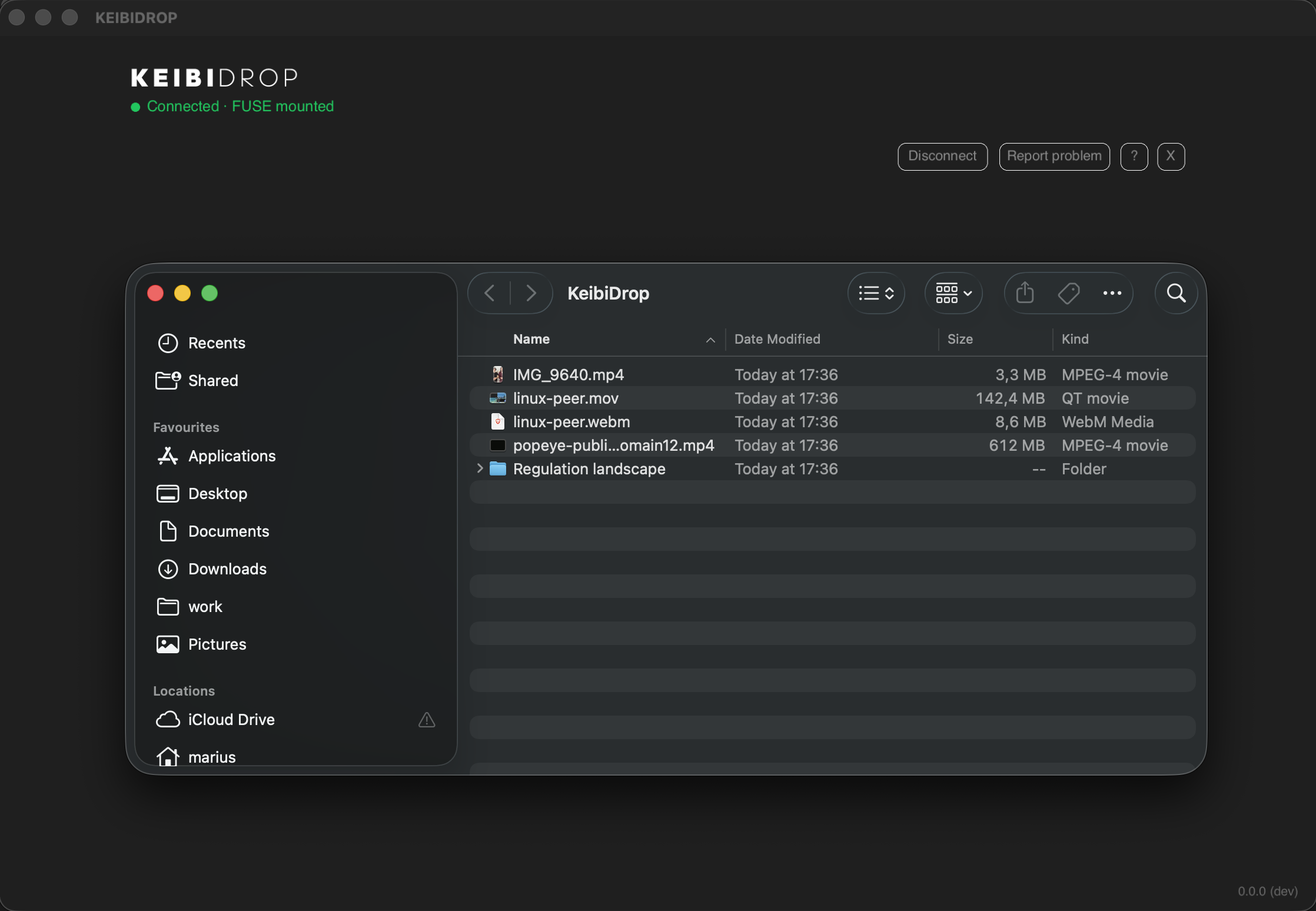Viewport: 1316px width, 911px height.
Task: Open help via the question mark button
Action: coord(1134,156)
